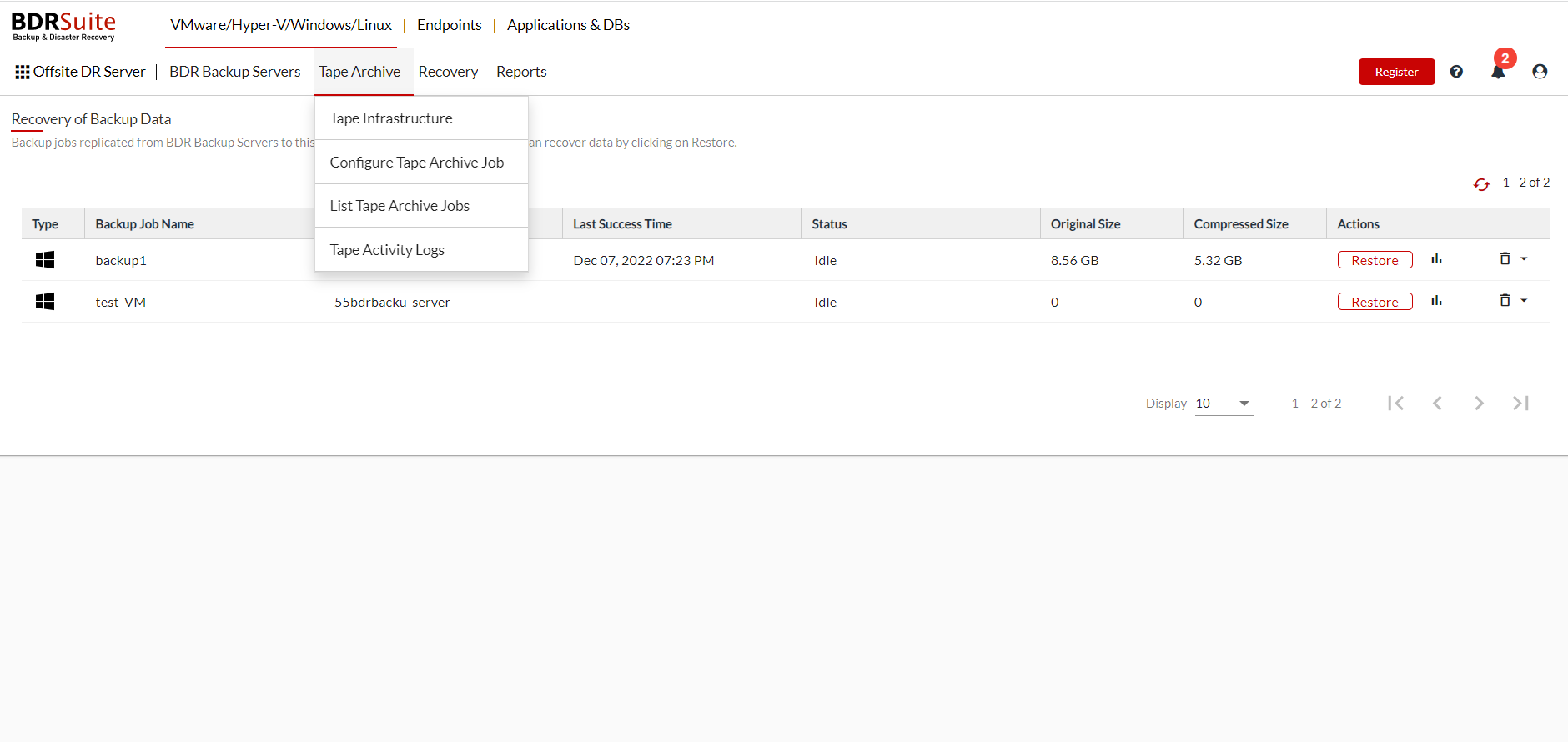Click the delete trash icon for test_VM
Image resolution: width=1568 pixels, height=742 pixels.
(1505, 300)
